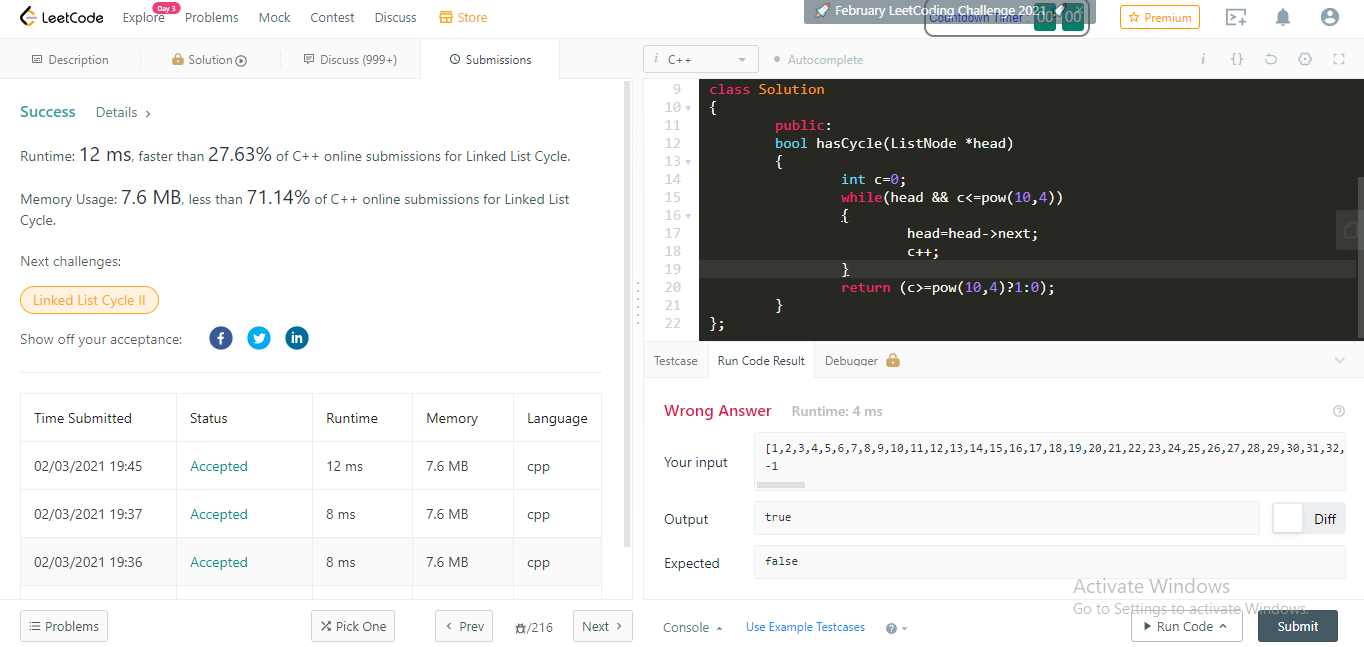Toggle the Autocomplete option

click(818, 60)
